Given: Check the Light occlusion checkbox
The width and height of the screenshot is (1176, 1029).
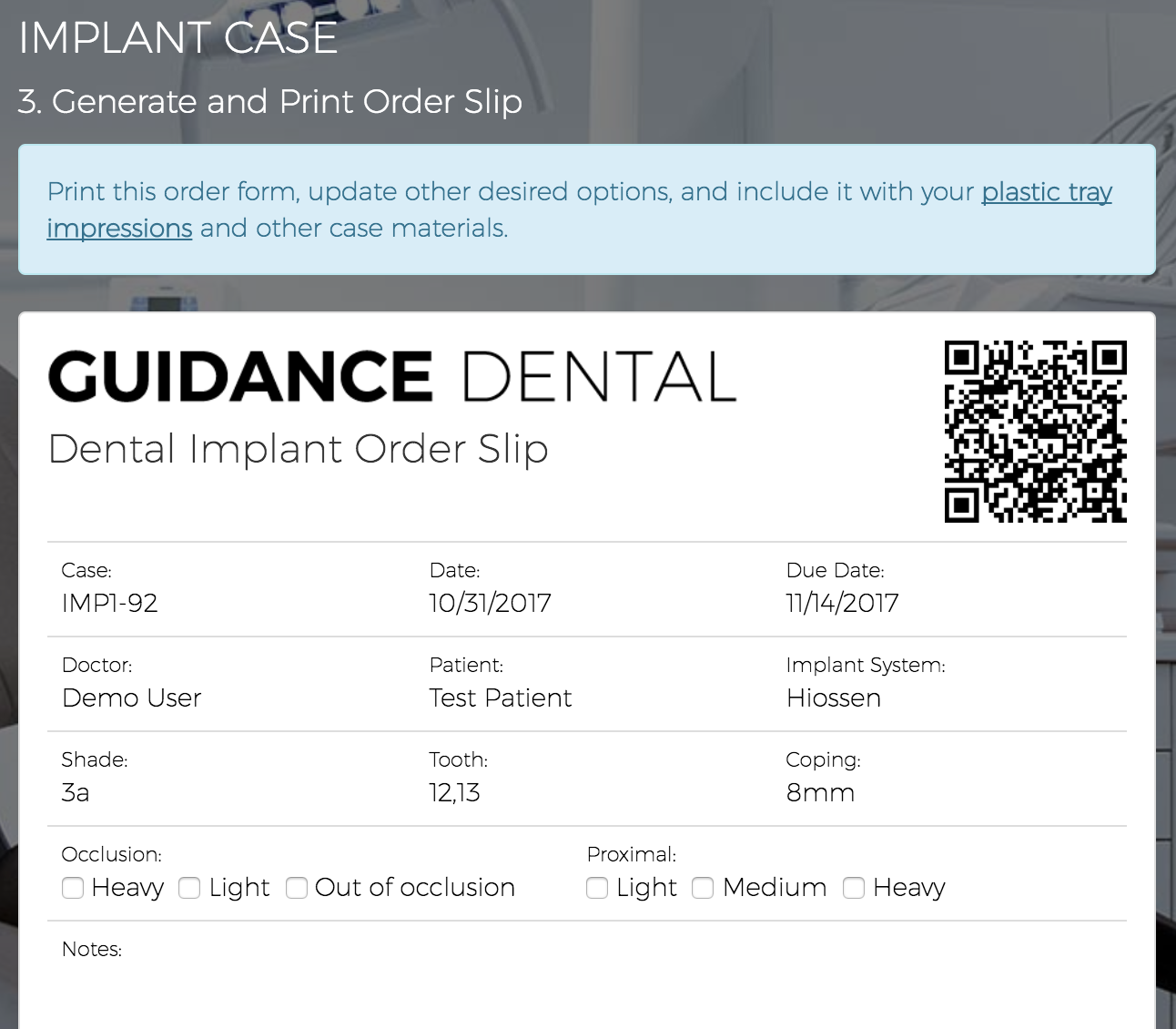Looking at the screenshot, I should [189, 888].
